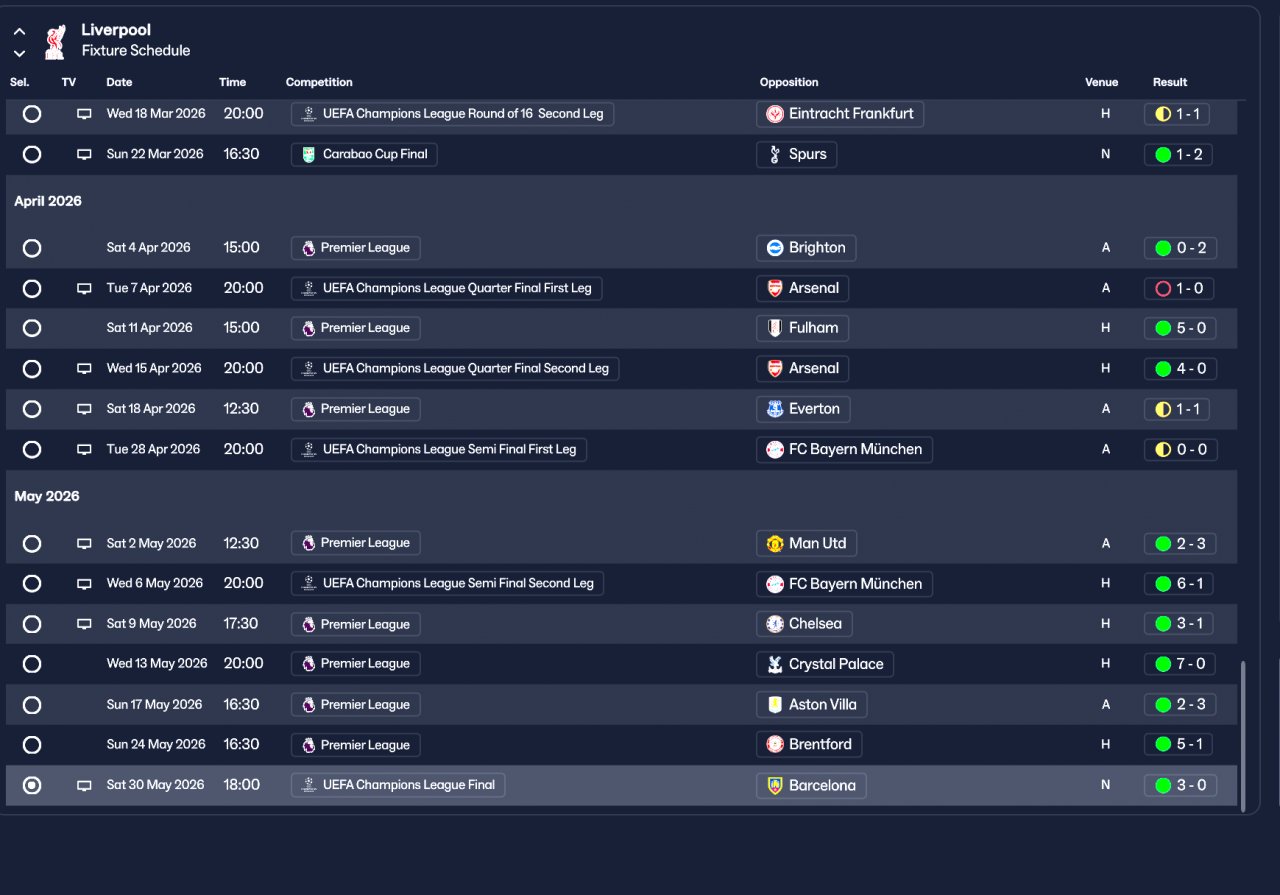Click the 17:30 kick-off time on the Chelsea row

pyautogui.click(x=241, y=624)
